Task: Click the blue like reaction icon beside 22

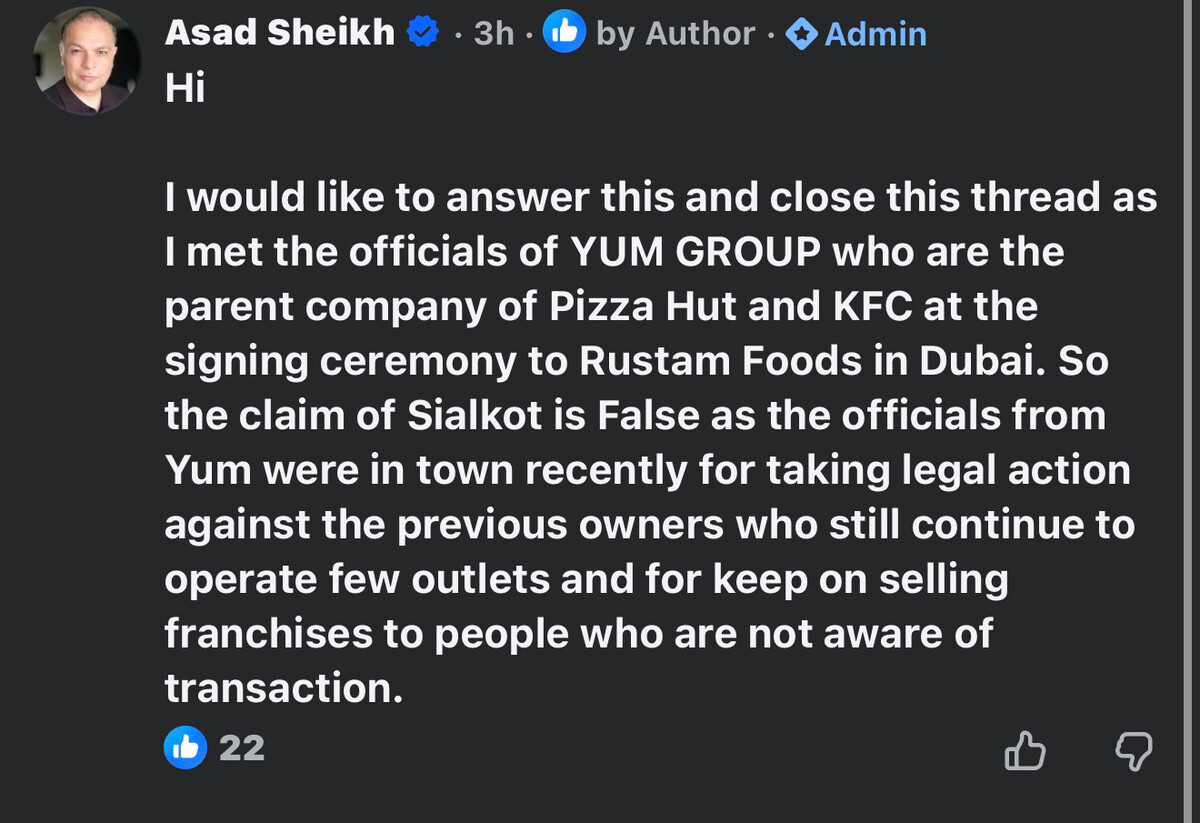Action: pyautogui.click(x=185, y=747)
